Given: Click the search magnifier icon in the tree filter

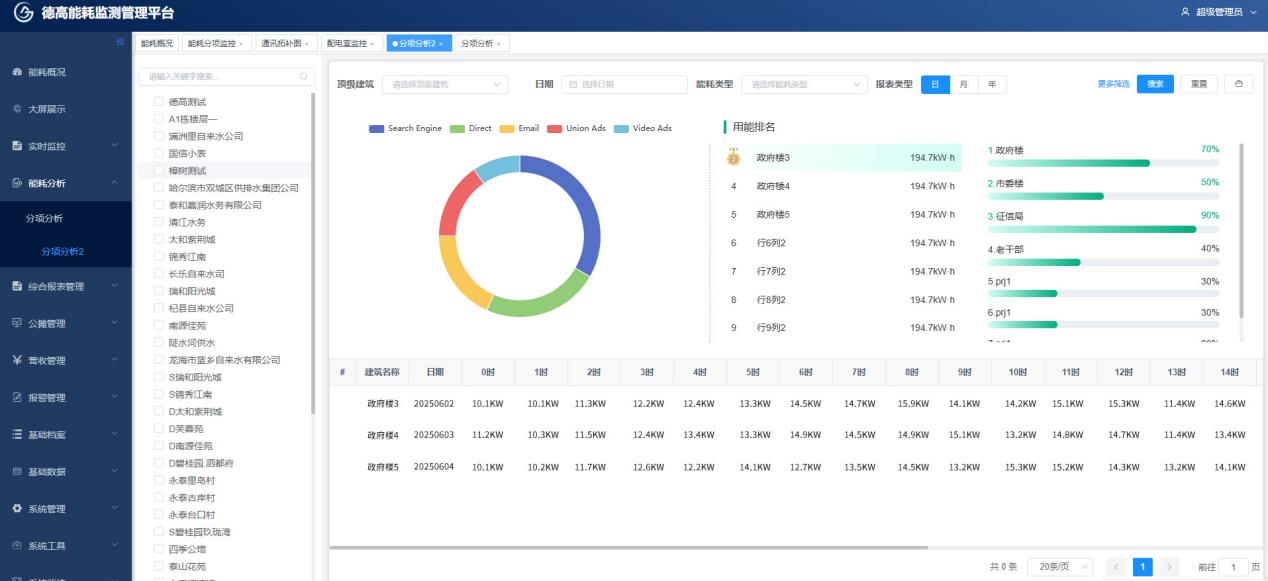Looking at the screenshot, I should point(304,76).
